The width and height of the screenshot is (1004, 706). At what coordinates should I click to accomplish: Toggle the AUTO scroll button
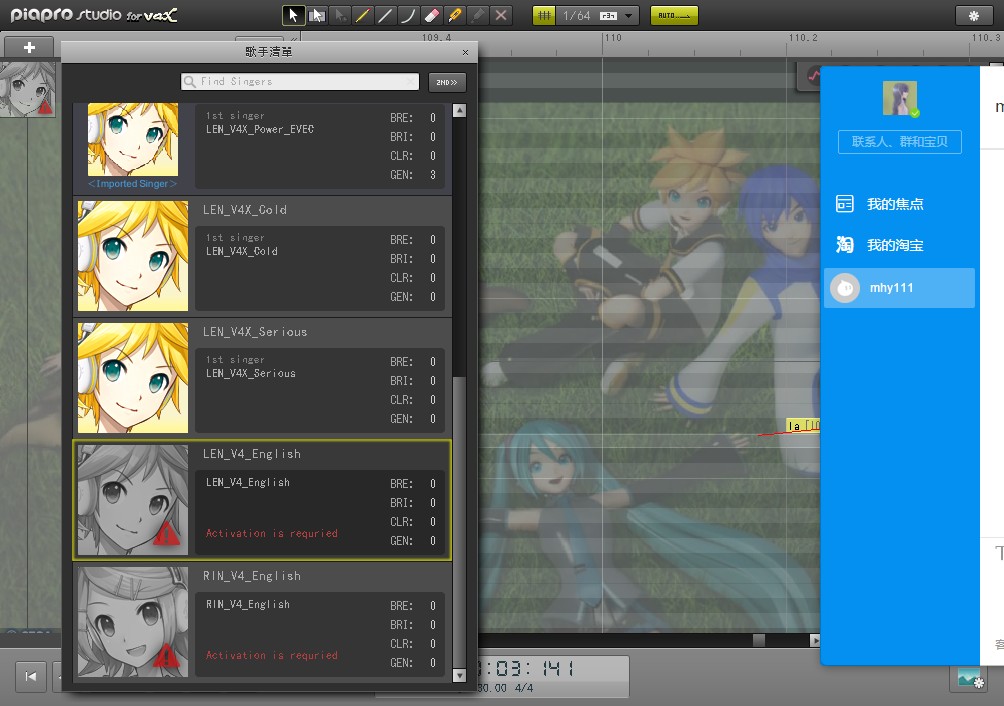674,15
